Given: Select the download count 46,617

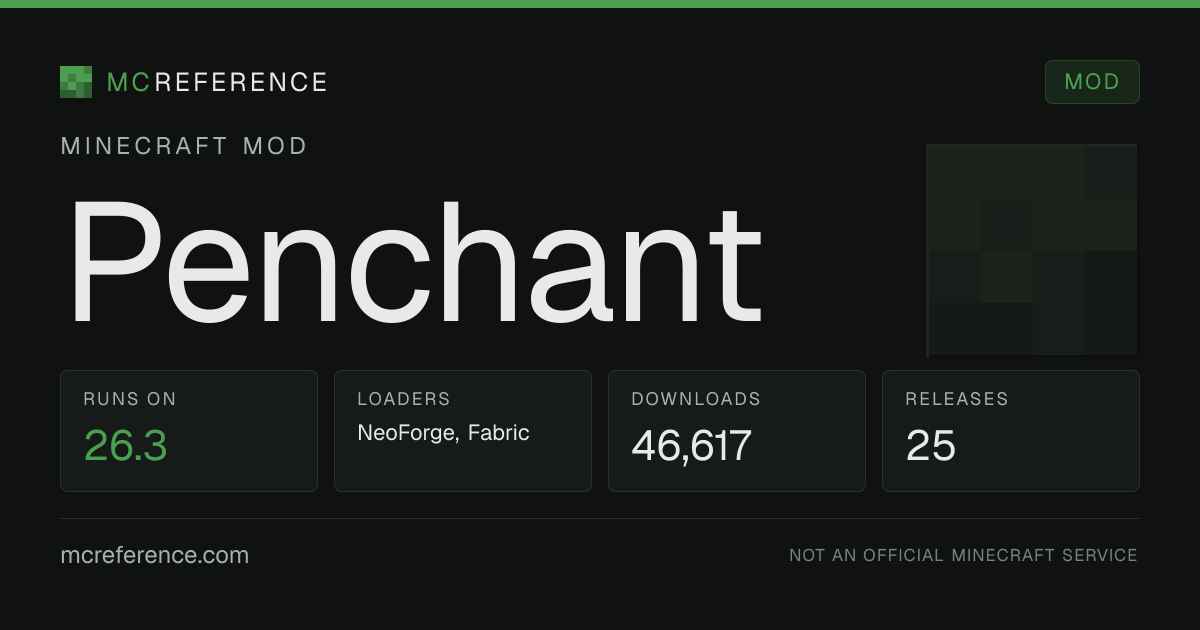Looking at the screenshot, I should click(691, 445).
